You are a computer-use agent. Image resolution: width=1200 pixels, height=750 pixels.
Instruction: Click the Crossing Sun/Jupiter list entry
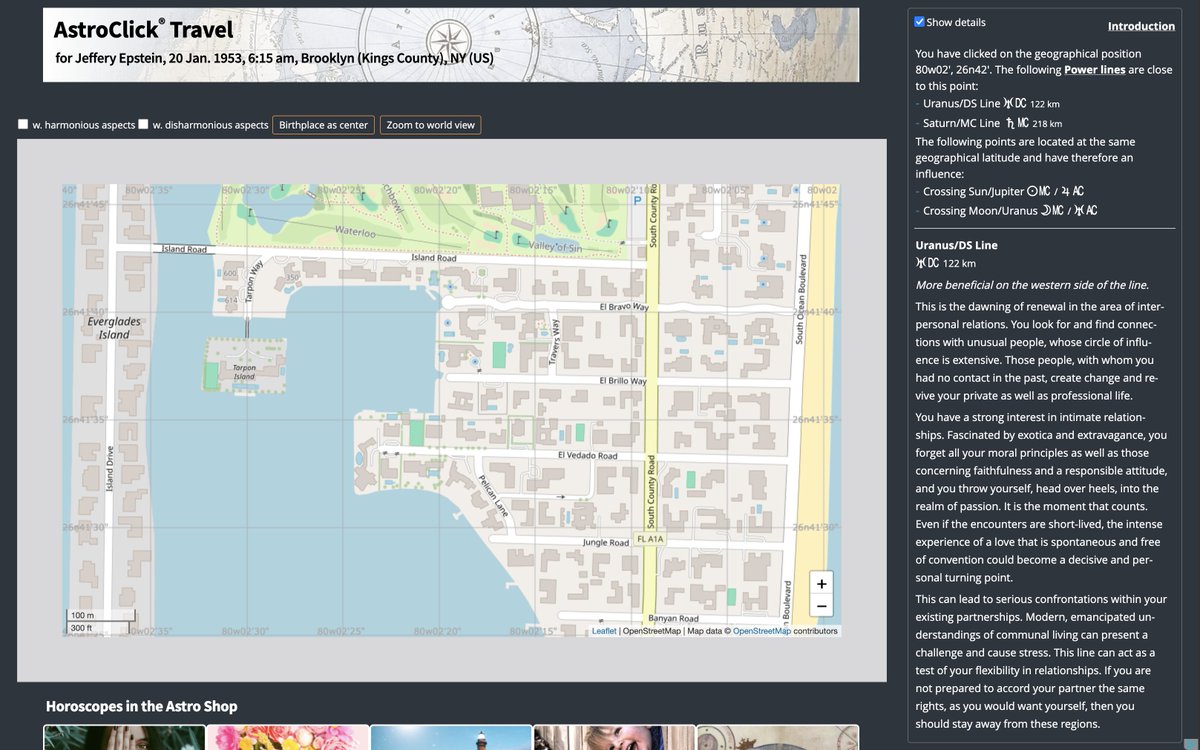point(1003,191)
